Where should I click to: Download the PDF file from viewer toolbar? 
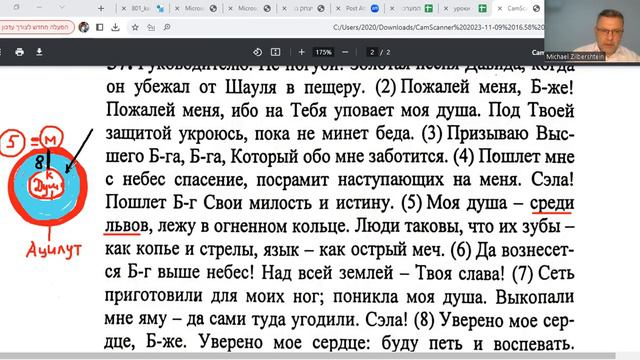click(x=39, y=52)
